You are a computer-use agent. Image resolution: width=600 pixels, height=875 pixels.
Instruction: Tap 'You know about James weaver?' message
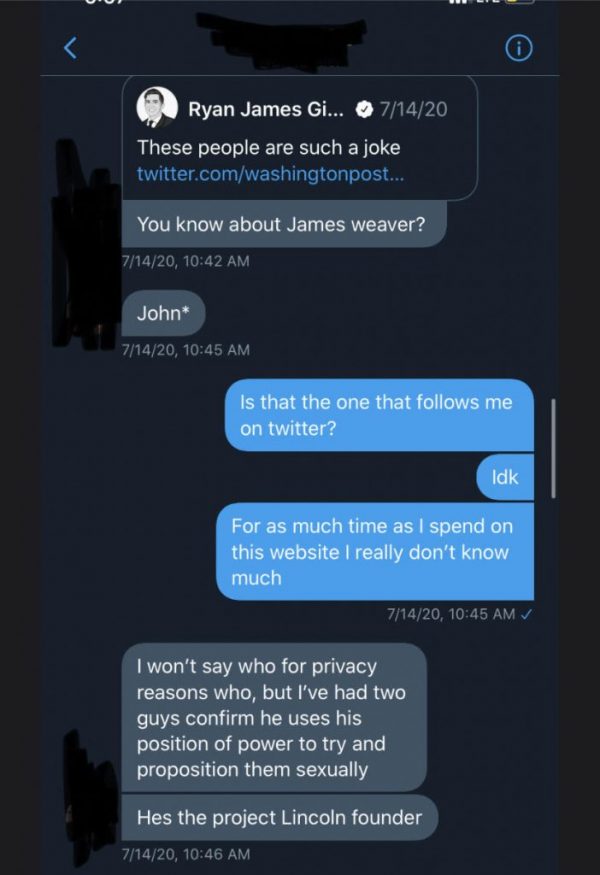[281, 225]
